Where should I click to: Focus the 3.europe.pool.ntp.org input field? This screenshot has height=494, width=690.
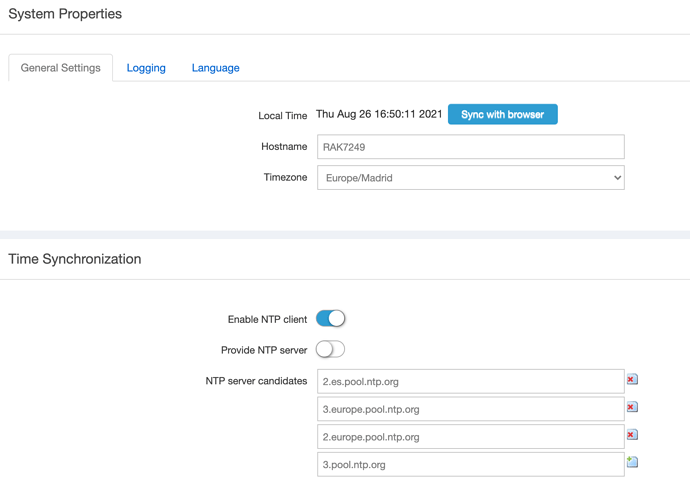(470, 409)
